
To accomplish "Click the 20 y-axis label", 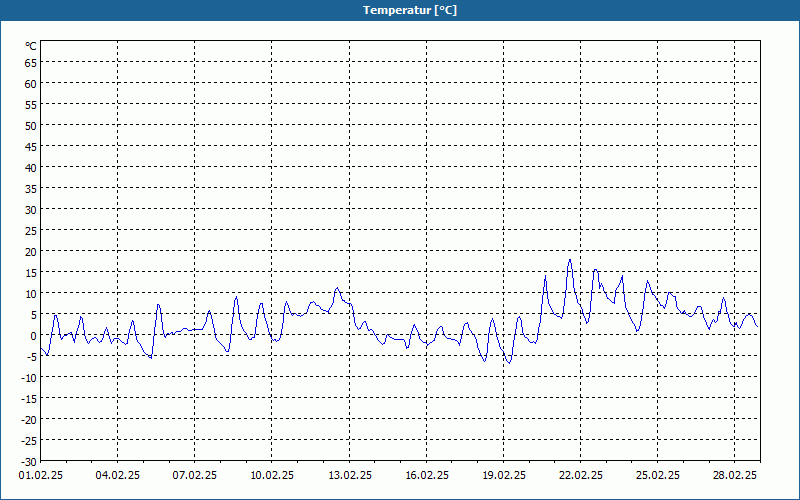I will pos(31,252).
